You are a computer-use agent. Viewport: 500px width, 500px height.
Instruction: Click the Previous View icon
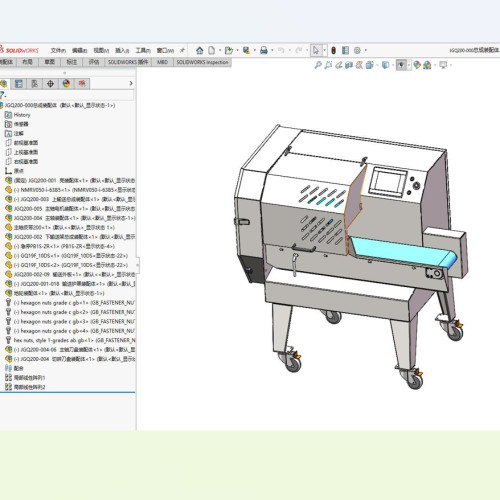tap(339, 65)
